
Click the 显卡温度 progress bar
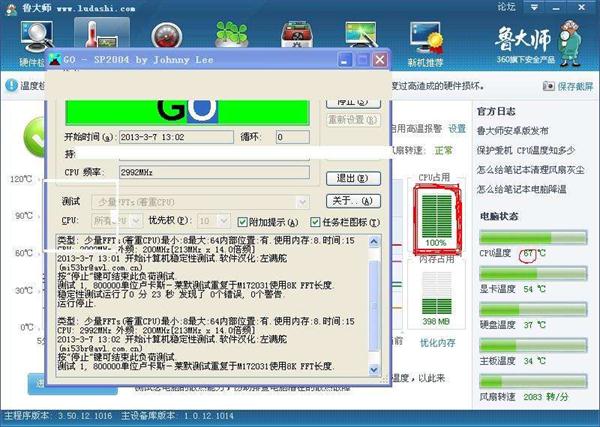coord(533,273)
